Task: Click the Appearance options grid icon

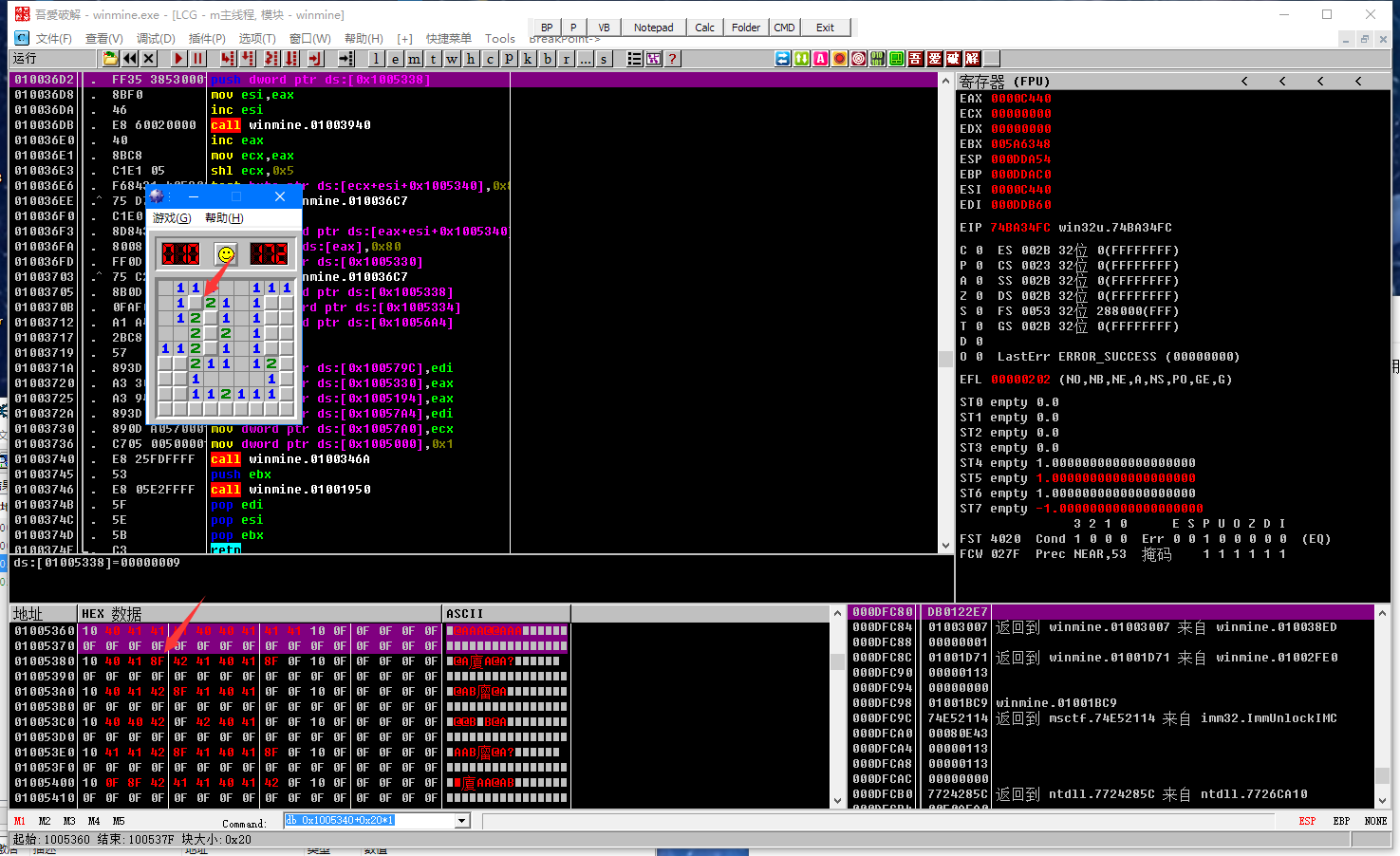Action: click(653, 58)
